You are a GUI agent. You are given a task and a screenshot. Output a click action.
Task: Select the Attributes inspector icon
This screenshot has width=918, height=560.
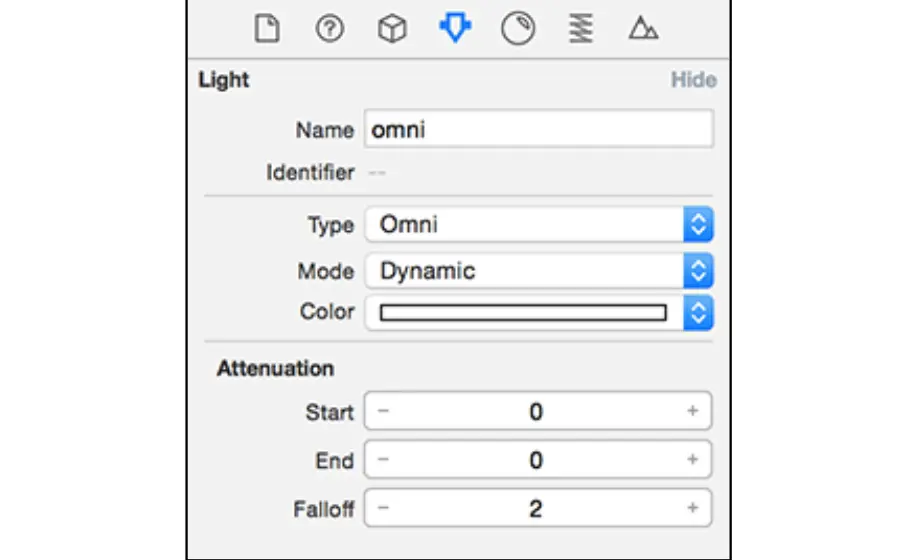click(455, 28)
